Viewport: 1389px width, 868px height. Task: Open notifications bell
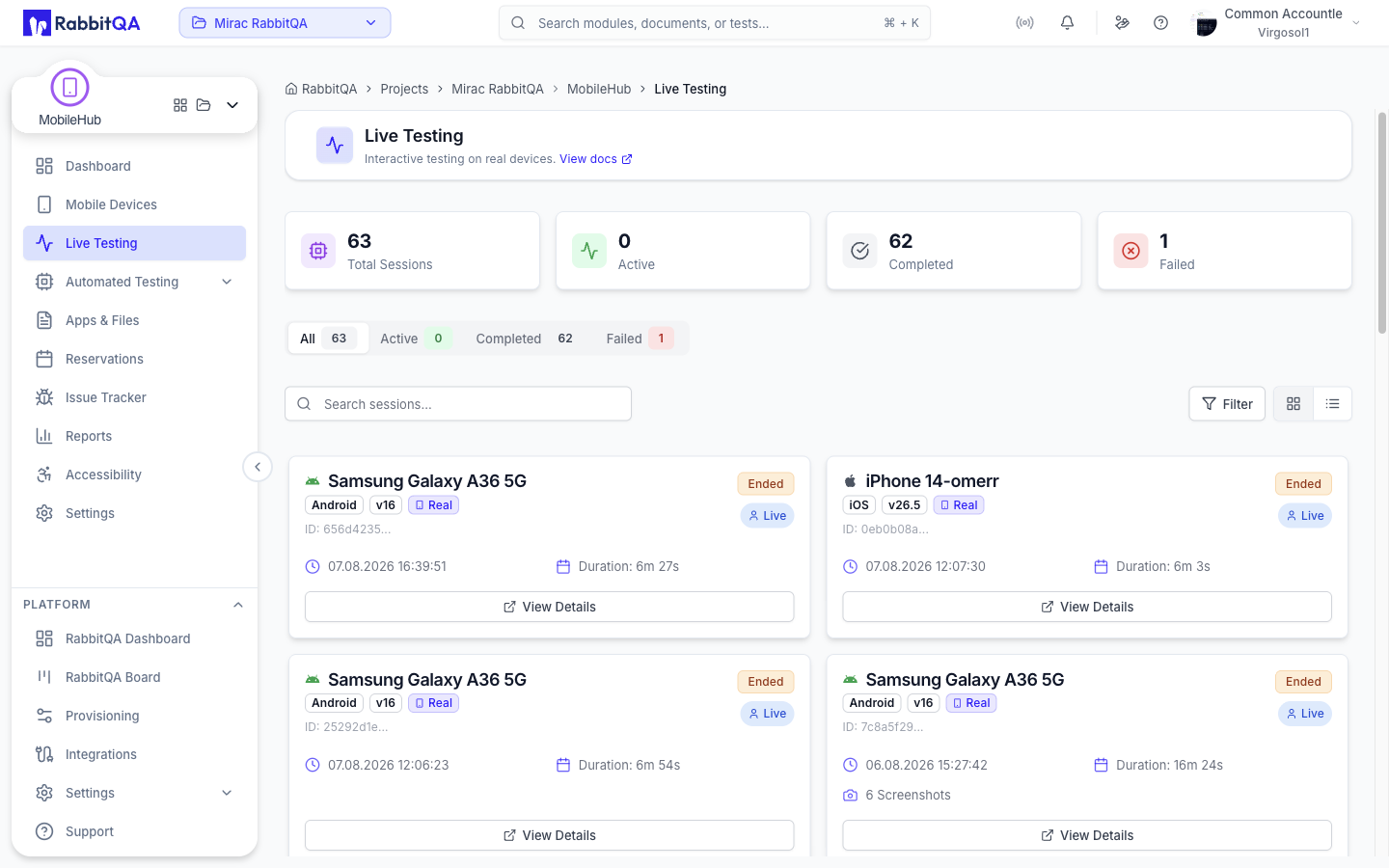[1067, 23]
